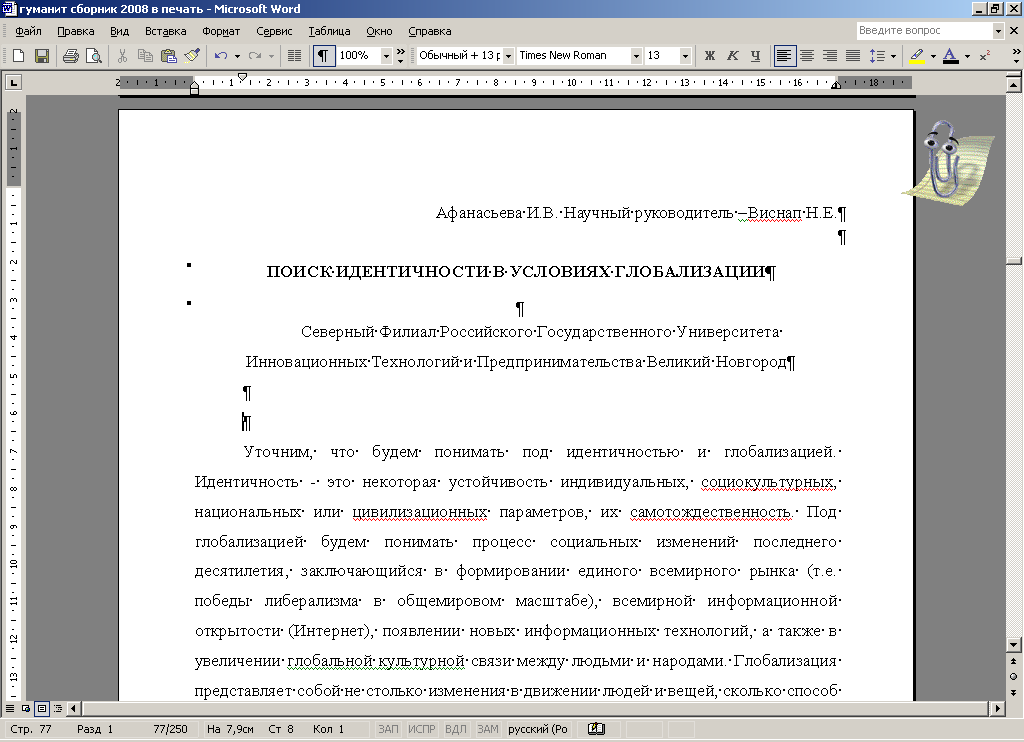This screenshot has width=1024, height=742.
Task: Open line spacing options arrow
Action: click(x=893, y=56)
